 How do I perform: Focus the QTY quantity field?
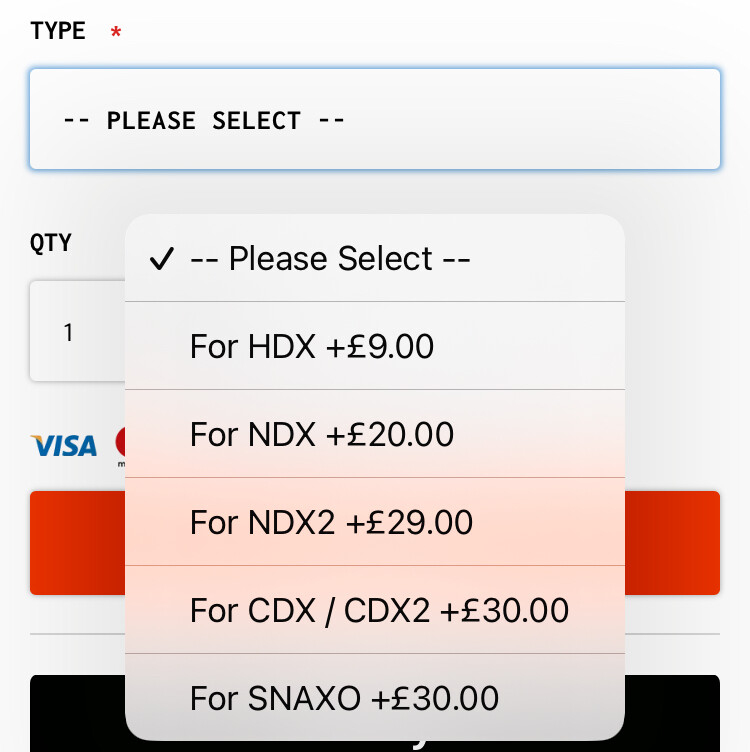click(x=75, y=332)
